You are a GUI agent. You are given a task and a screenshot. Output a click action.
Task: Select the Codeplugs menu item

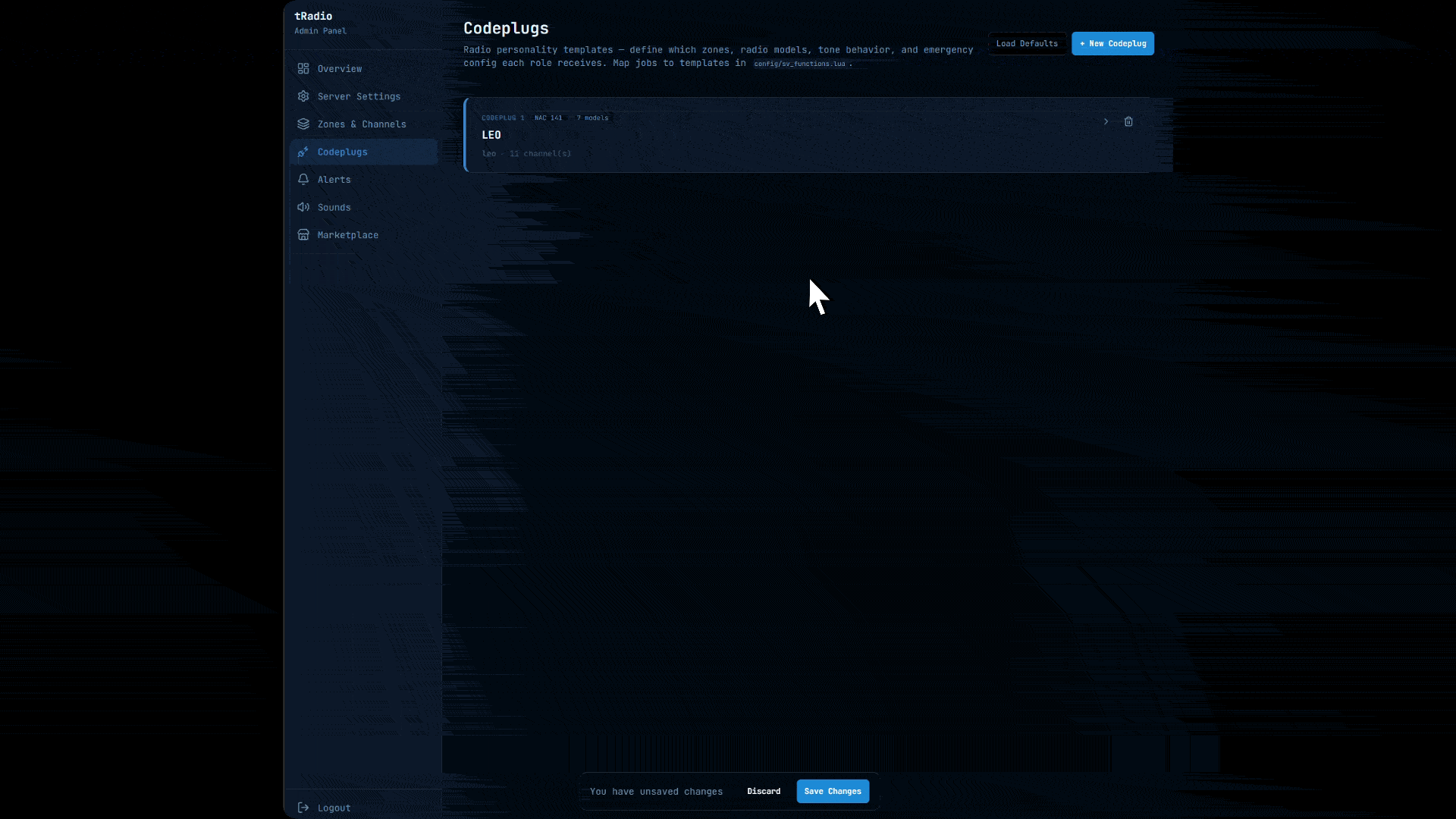pos(363,152)
